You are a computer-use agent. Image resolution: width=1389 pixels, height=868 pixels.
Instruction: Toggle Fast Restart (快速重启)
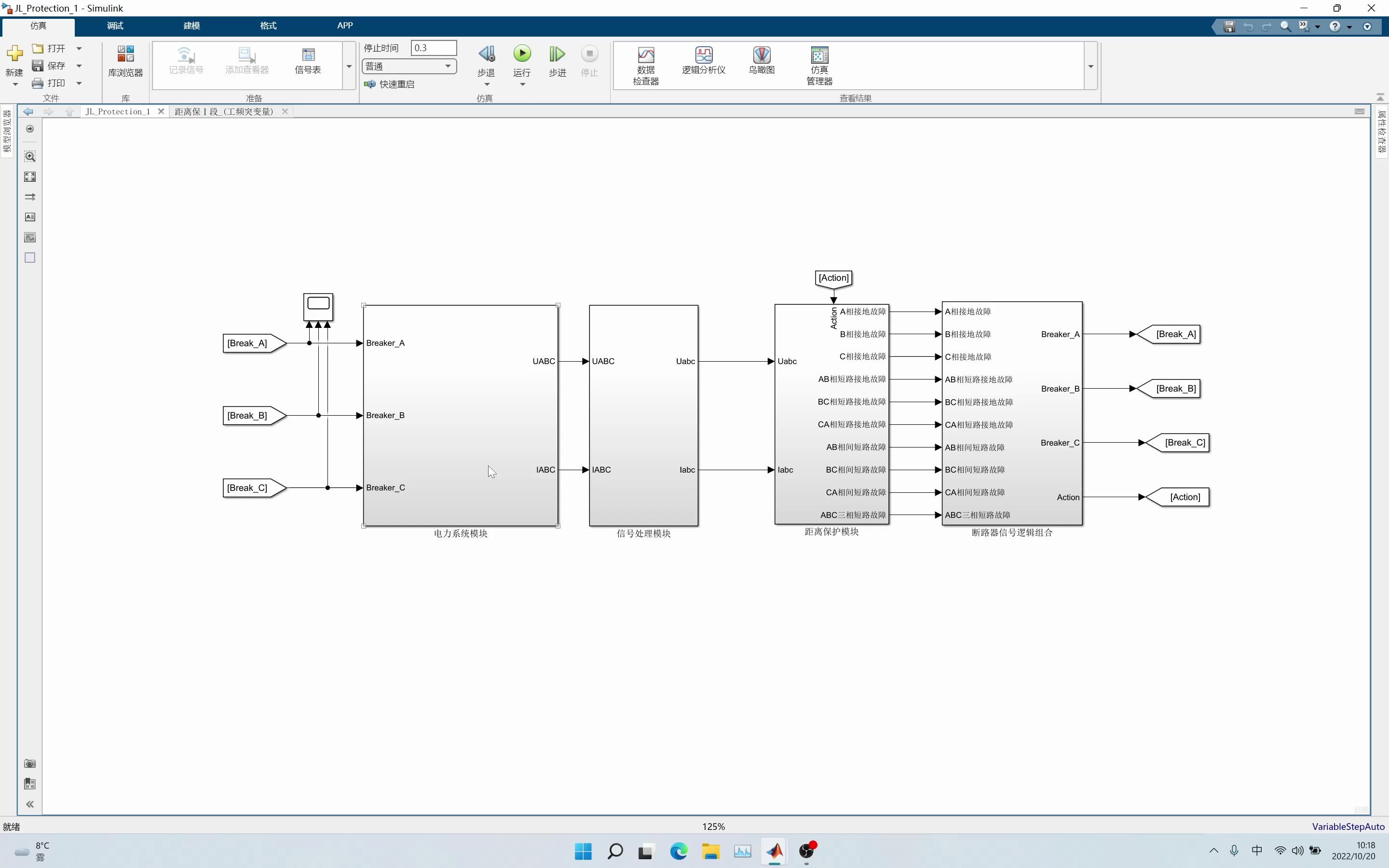click(390, 84)
